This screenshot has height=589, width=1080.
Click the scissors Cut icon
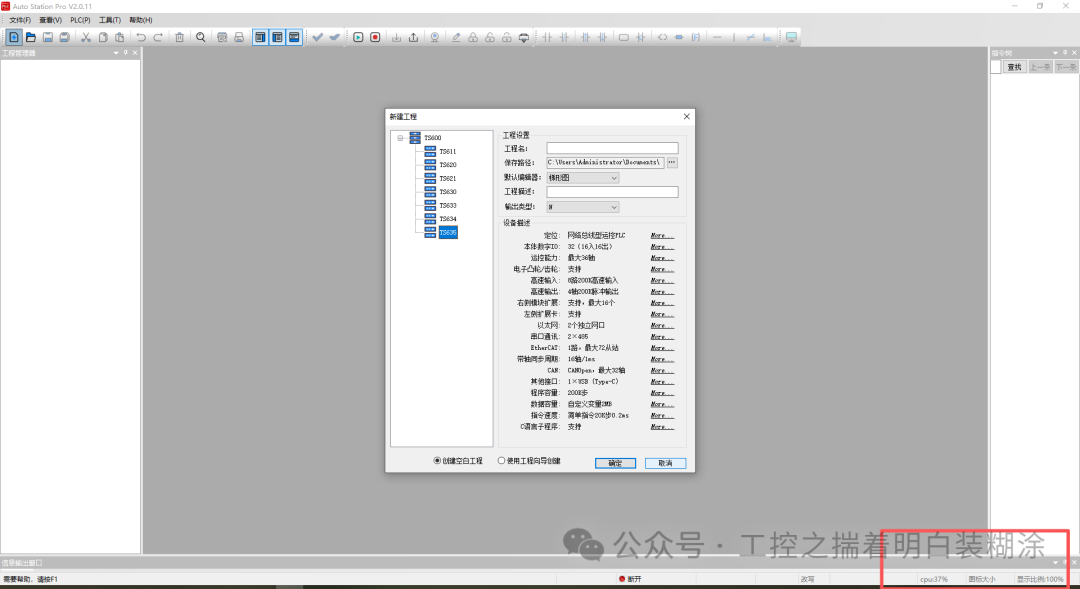(x=86, y=37)
